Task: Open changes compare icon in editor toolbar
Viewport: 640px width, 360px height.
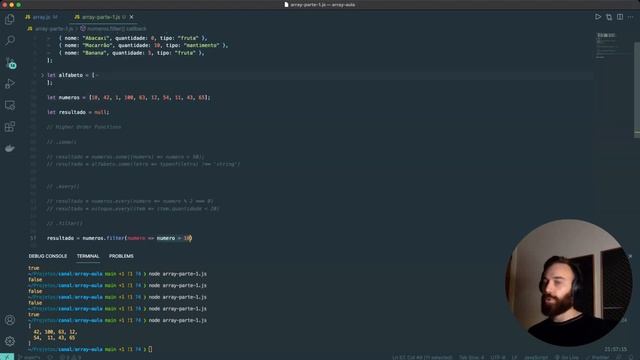Action: (609, 17)
